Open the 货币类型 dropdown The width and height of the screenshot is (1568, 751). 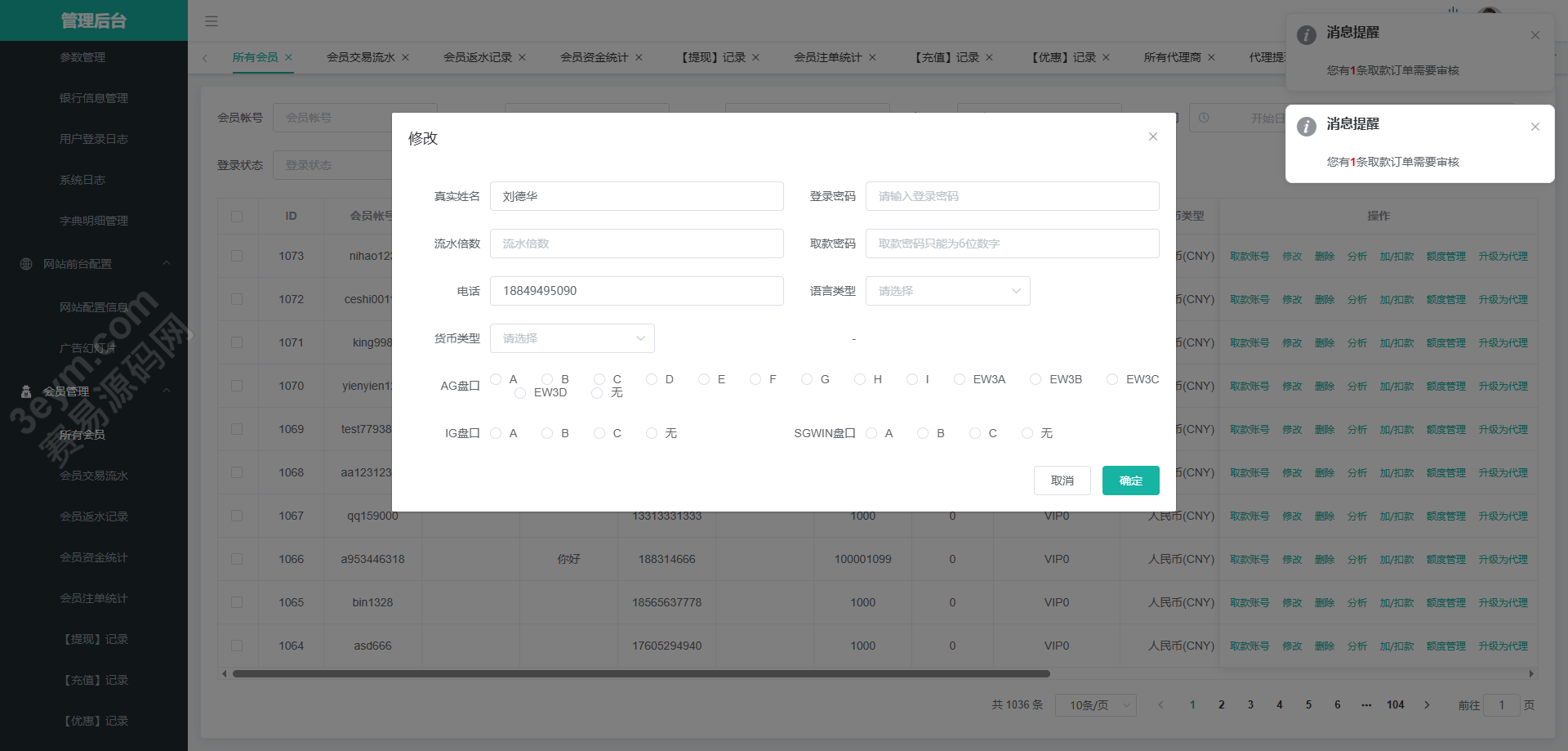tap(572, 338)
